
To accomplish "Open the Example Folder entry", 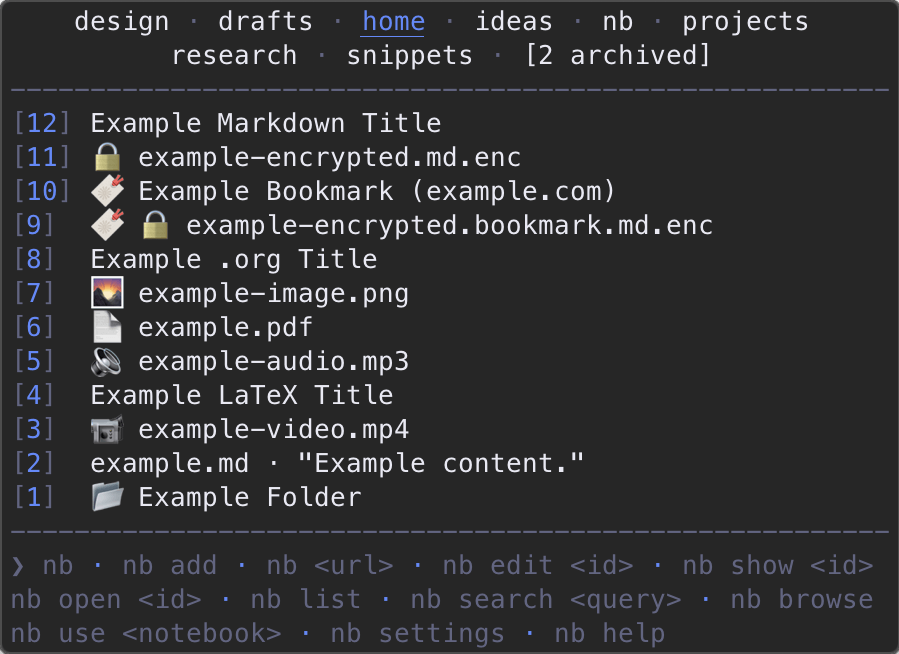I will pos(250,498).
